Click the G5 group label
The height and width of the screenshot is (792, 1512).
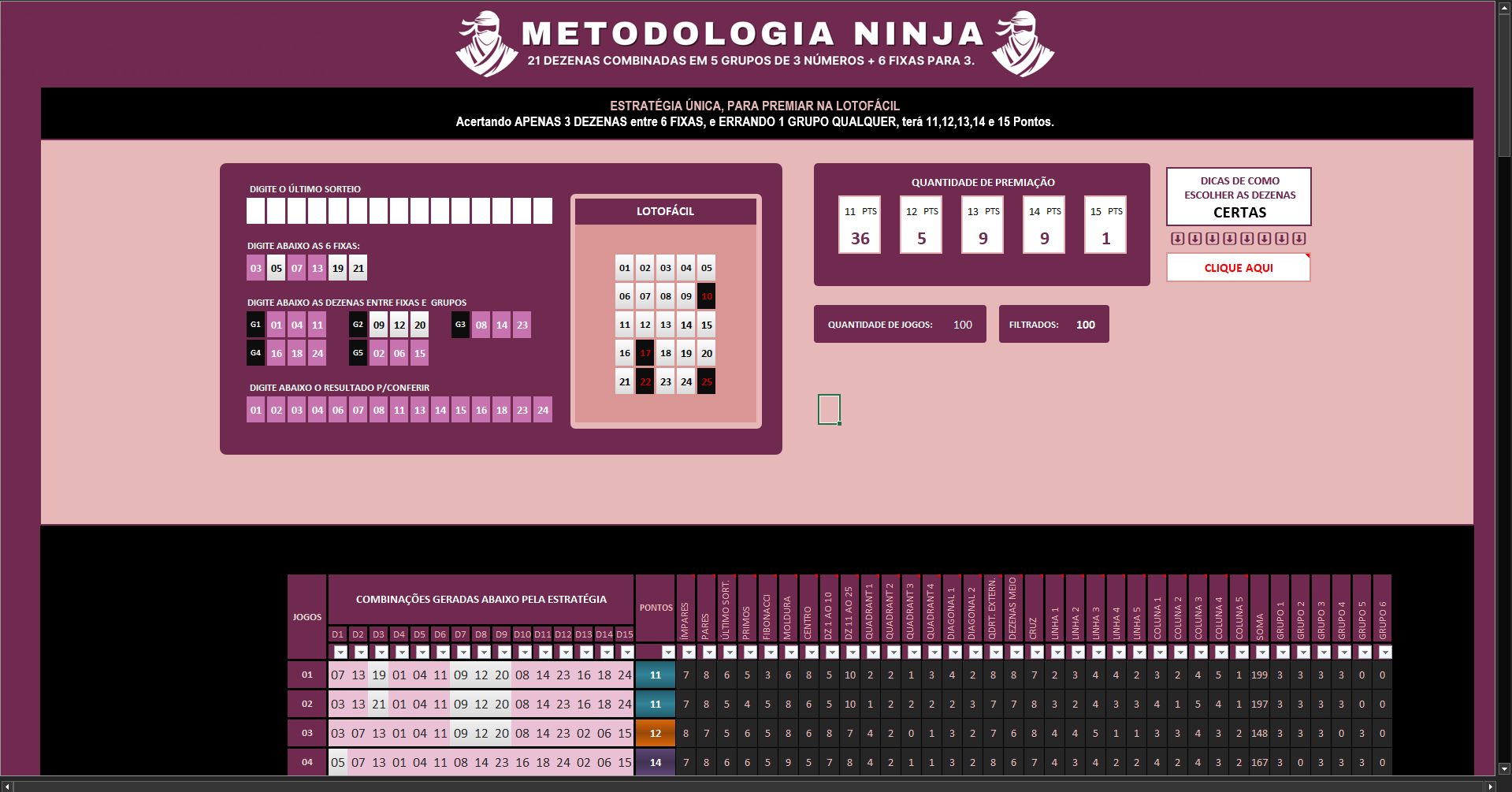(358, 353)
